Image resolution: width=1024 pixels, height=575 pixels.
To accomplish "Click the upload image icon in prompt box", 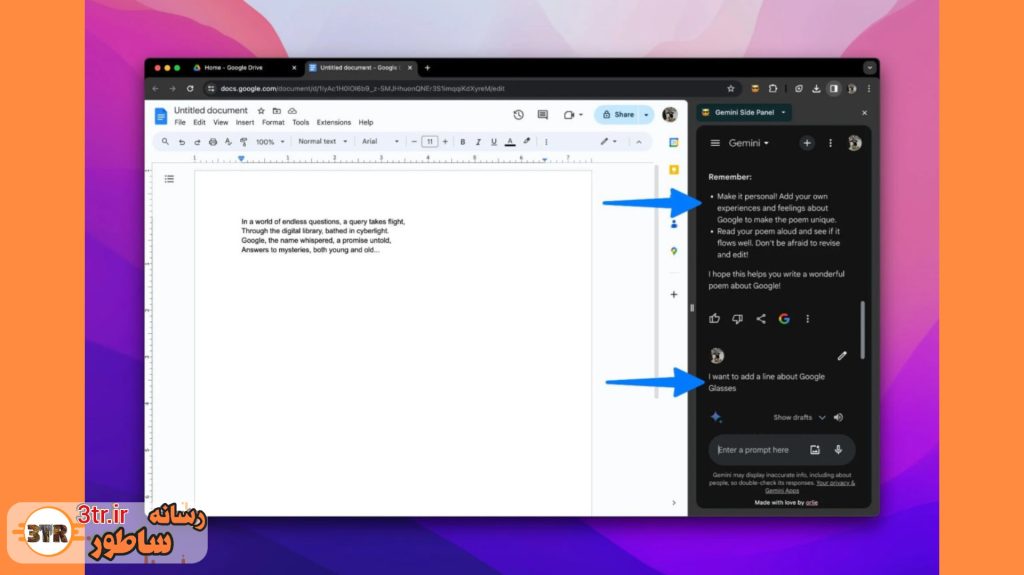I will pos(815,450).
